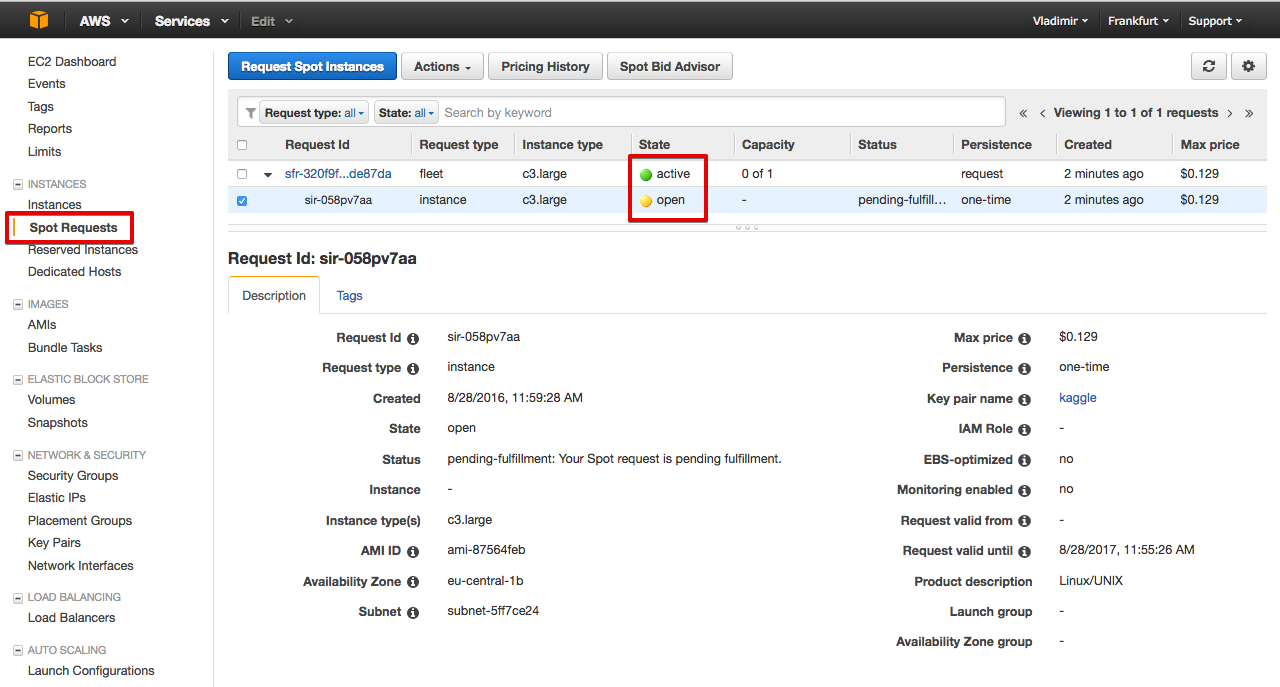Viewport: 1280px width, 687px height.
Task: Collapse the sfr-320f9f fleet row
Action: point(268,175)
